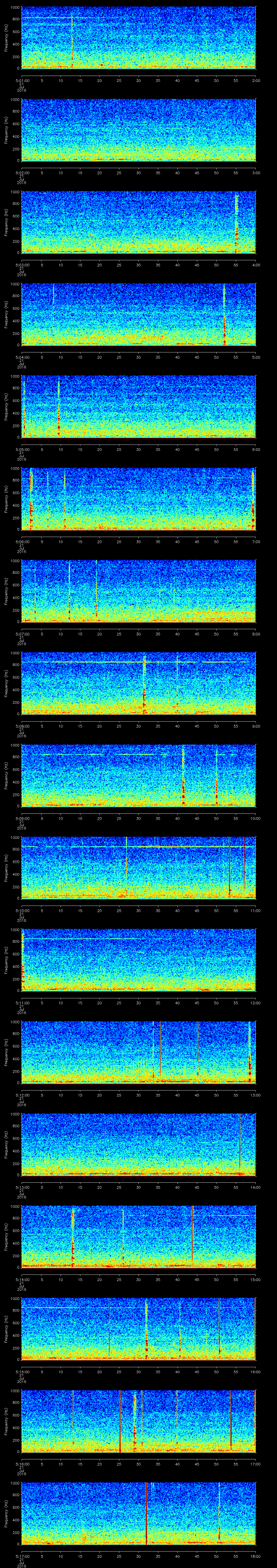Select the 5:11:00 start-time axis label
277x1568 pixels.
[22, 1003]
